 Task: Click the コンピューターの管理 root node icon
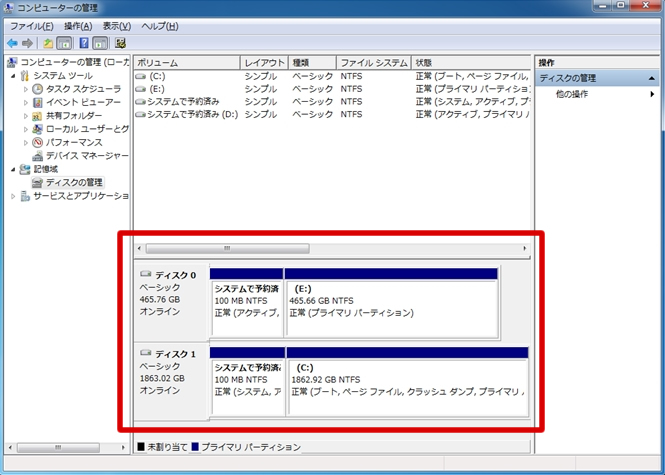(x=12, y=62)
